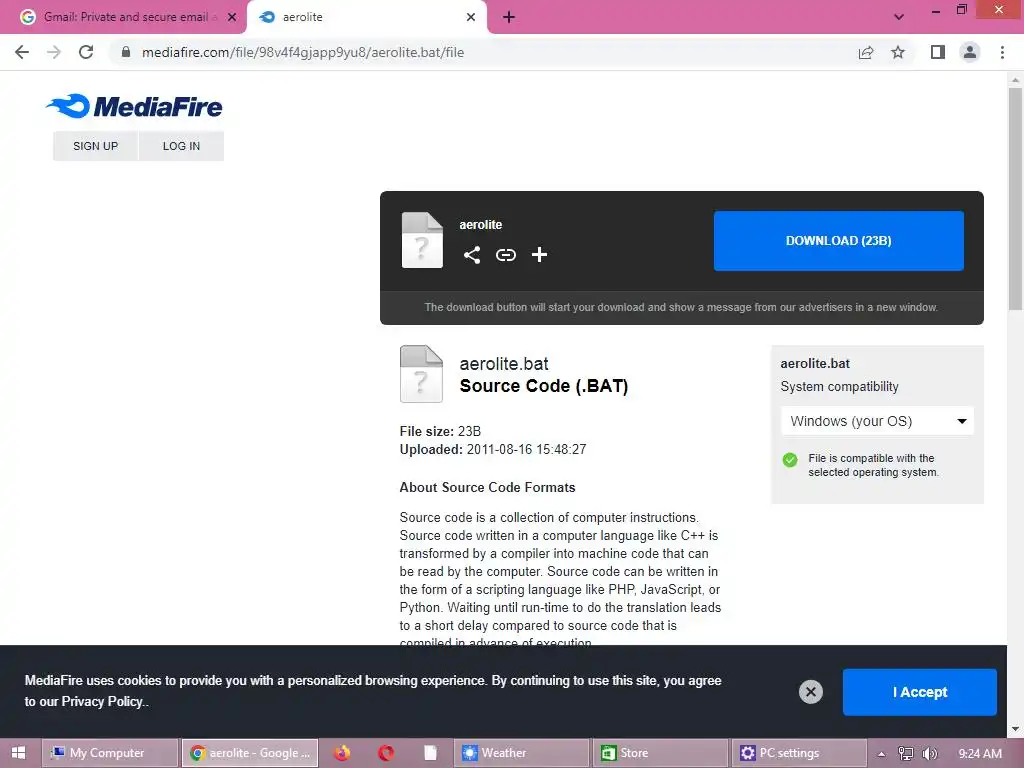1024x768 pixels.
Task: Click the 'aerolite' file name in dark box
Action: (x=481, y=225)
